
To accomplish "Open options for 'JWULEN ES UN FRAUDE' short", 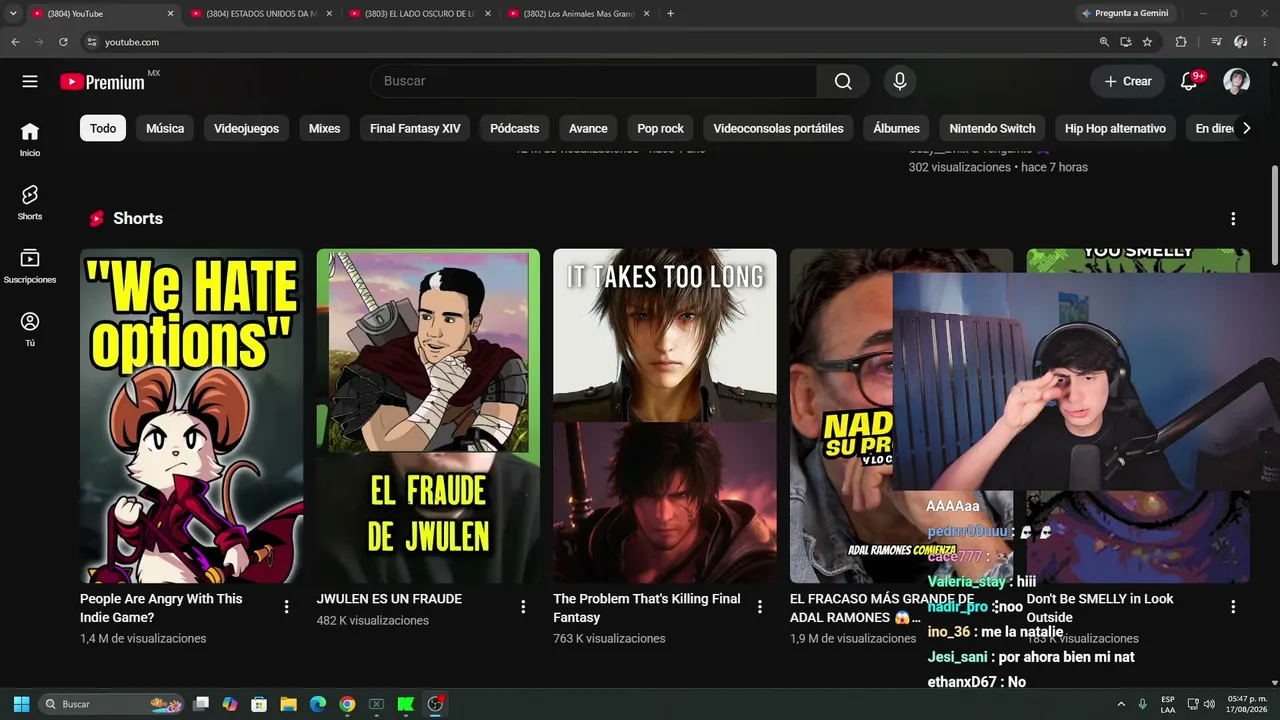I will click(523, 607).
